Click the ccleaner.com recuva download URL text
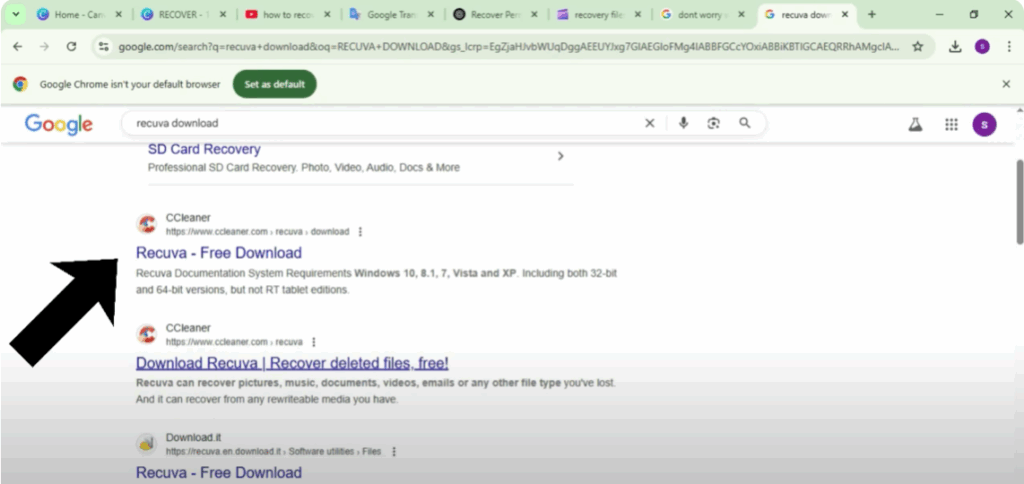Screen dimensions: 1024x484 [257, 232]
